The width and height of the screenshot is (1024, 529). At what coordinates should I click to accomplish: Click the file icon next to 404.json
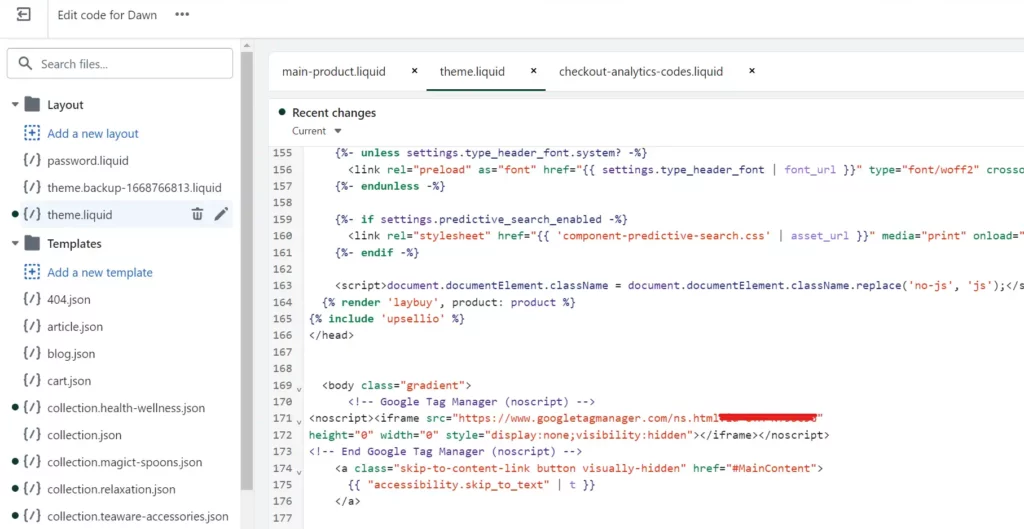click(32, 299)
